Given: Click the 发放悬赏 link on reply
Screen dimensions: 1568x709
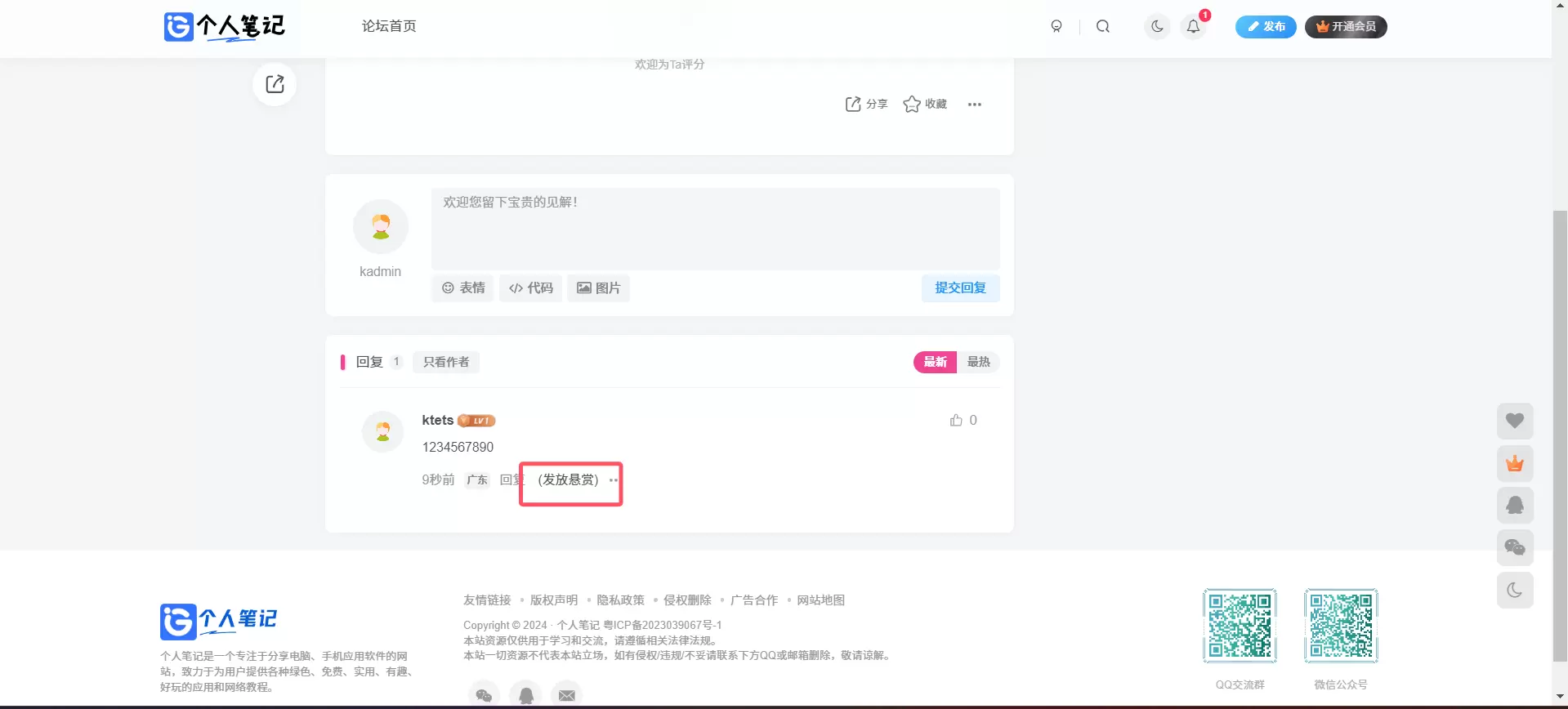Looking at the screenshot, I should [568, 479].
